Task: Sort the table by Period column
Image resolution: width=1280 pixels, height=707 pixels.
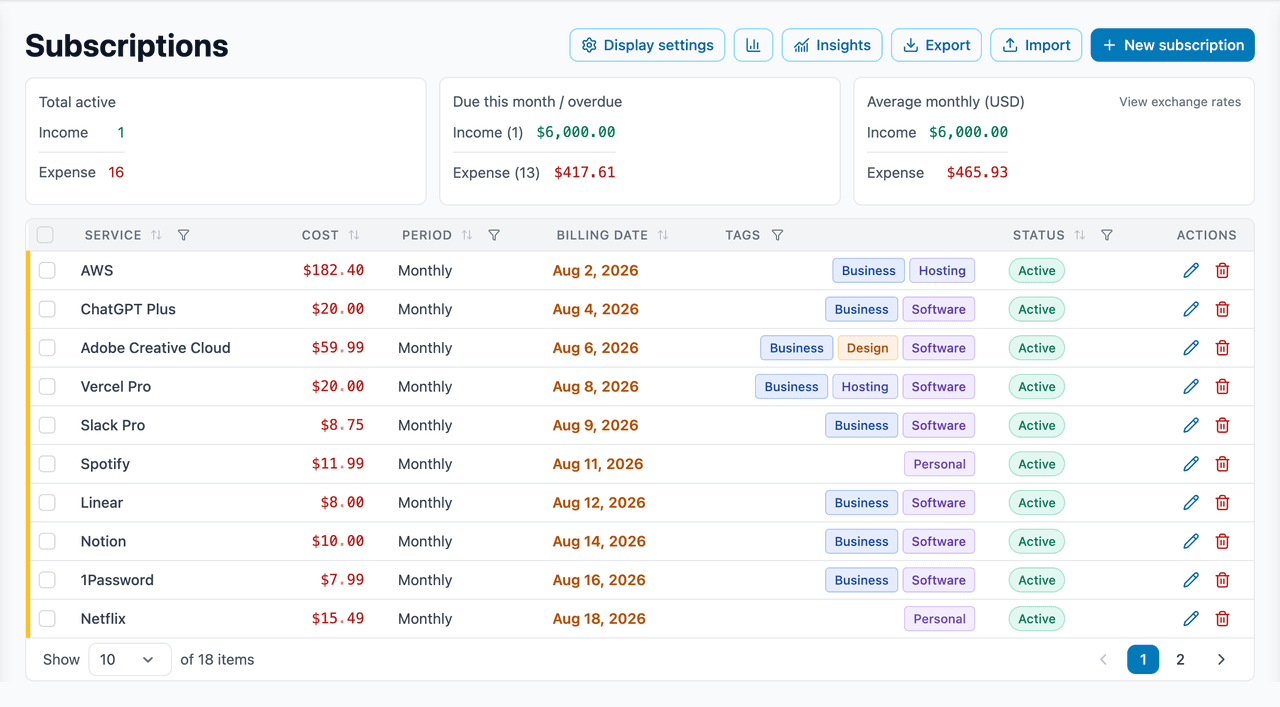Action: [x=467, y=235]
